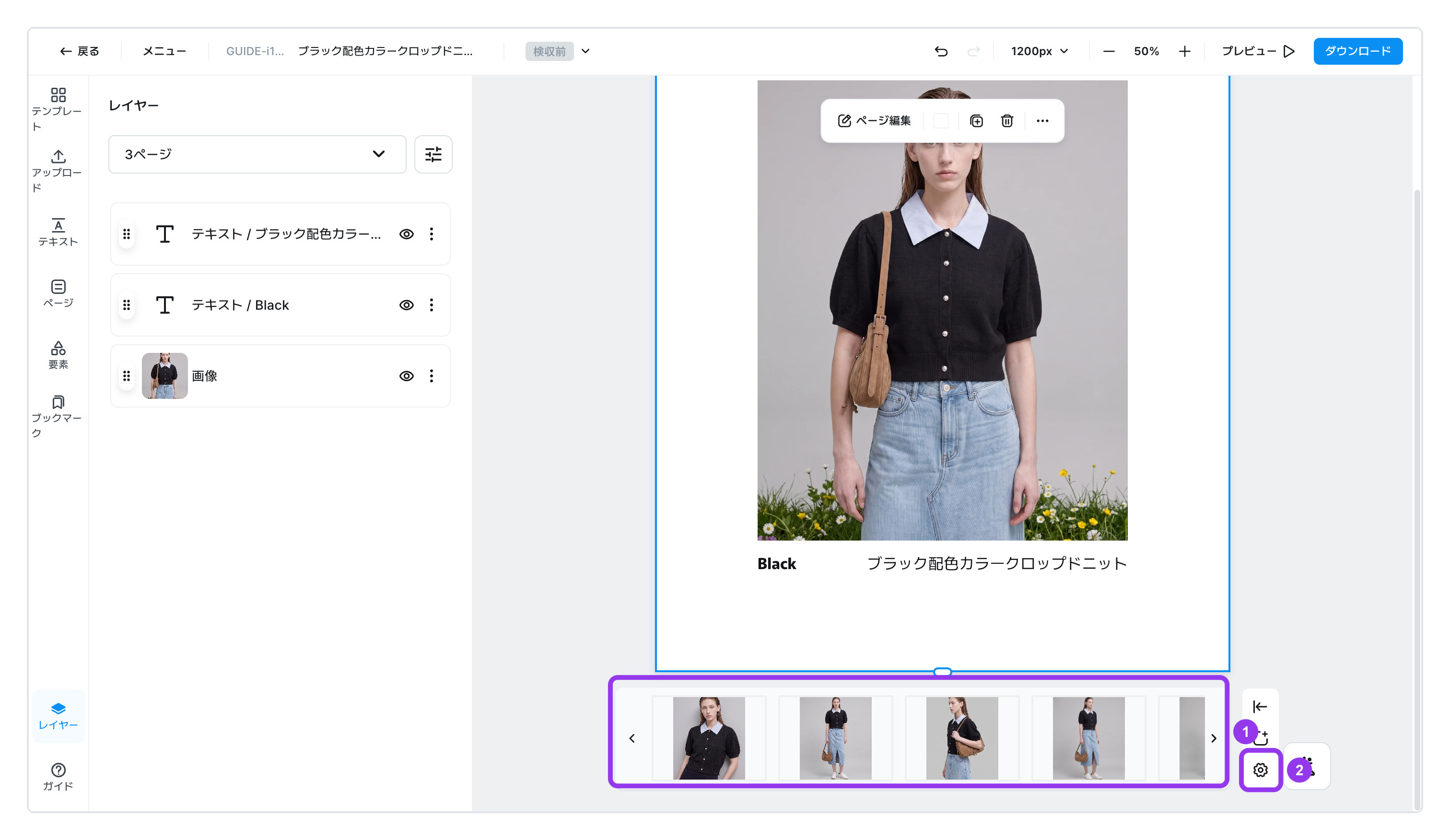The image size is (1450, 840).
Task: Select the close-up thumbnail with brown bag
Action: (962, 738)
